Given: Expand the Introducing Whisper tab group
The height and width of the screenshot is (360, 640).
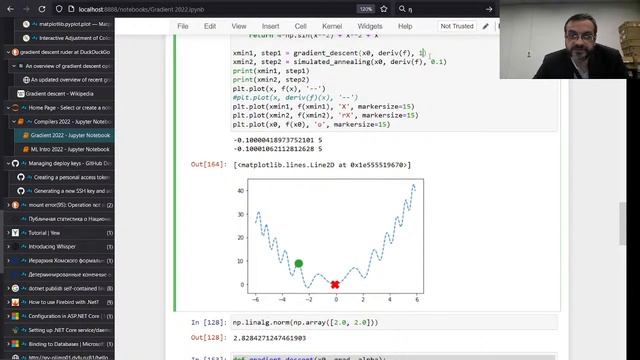Looking at the screenshot, I should click(8, 247).
